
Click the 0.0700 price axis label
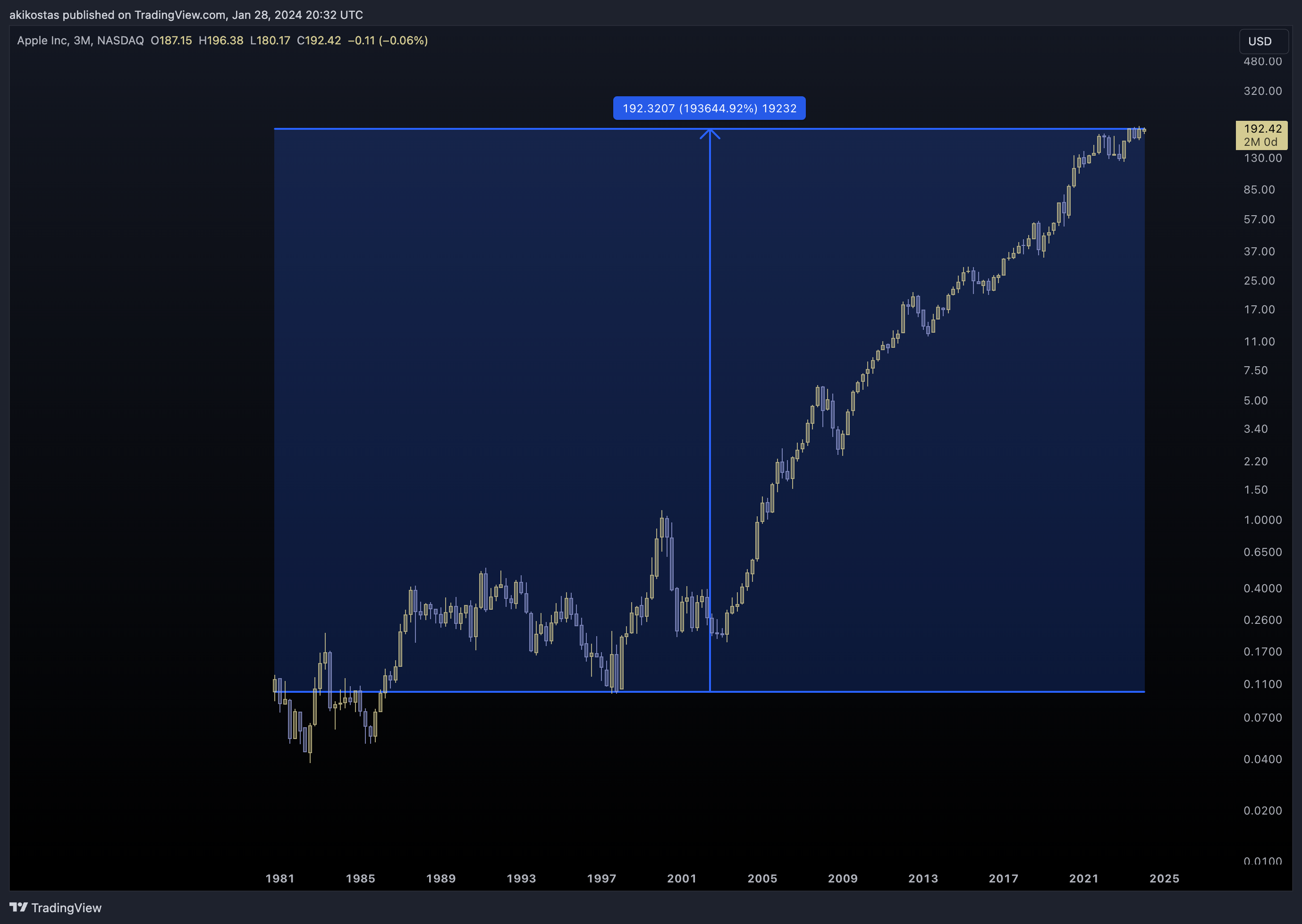1263,718
